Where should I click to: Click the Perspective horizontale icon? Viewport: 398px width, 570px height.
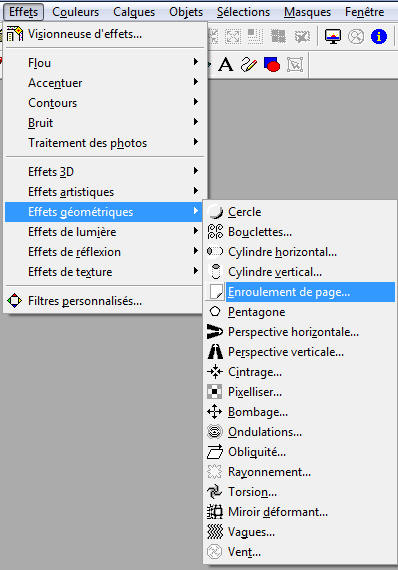[215, 332]
